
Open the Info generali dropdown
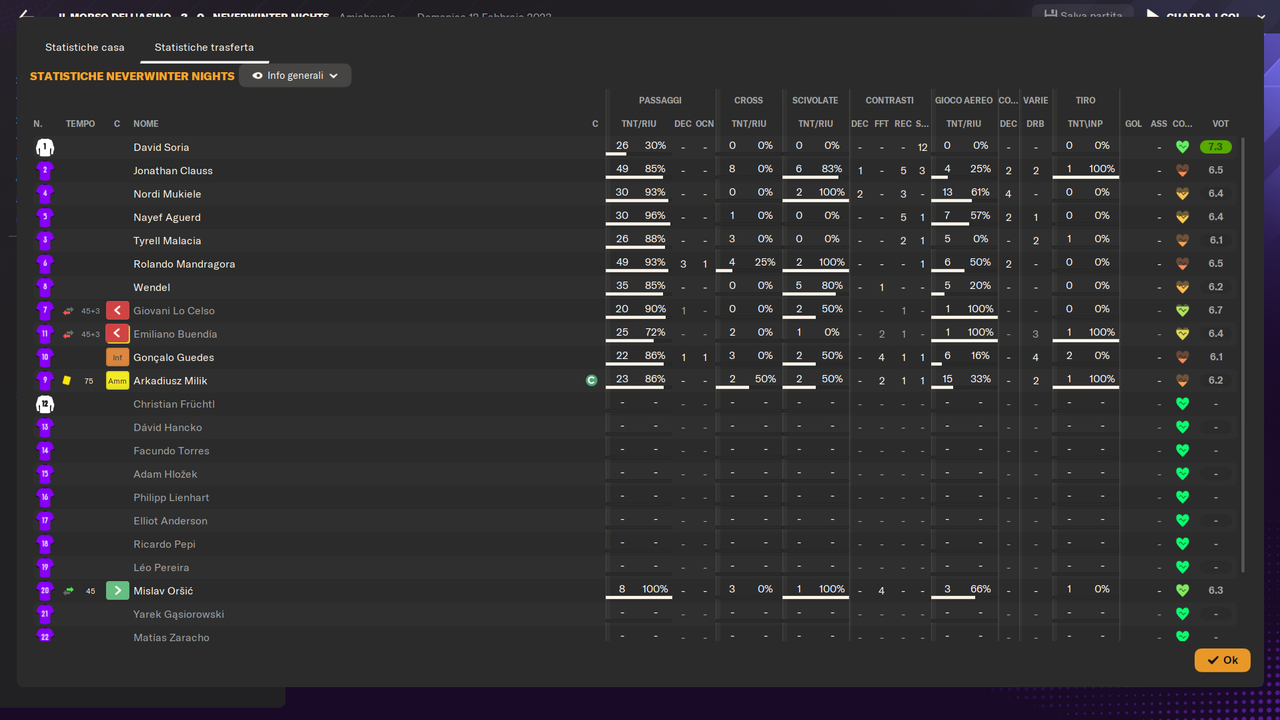(x=295, y=75)
